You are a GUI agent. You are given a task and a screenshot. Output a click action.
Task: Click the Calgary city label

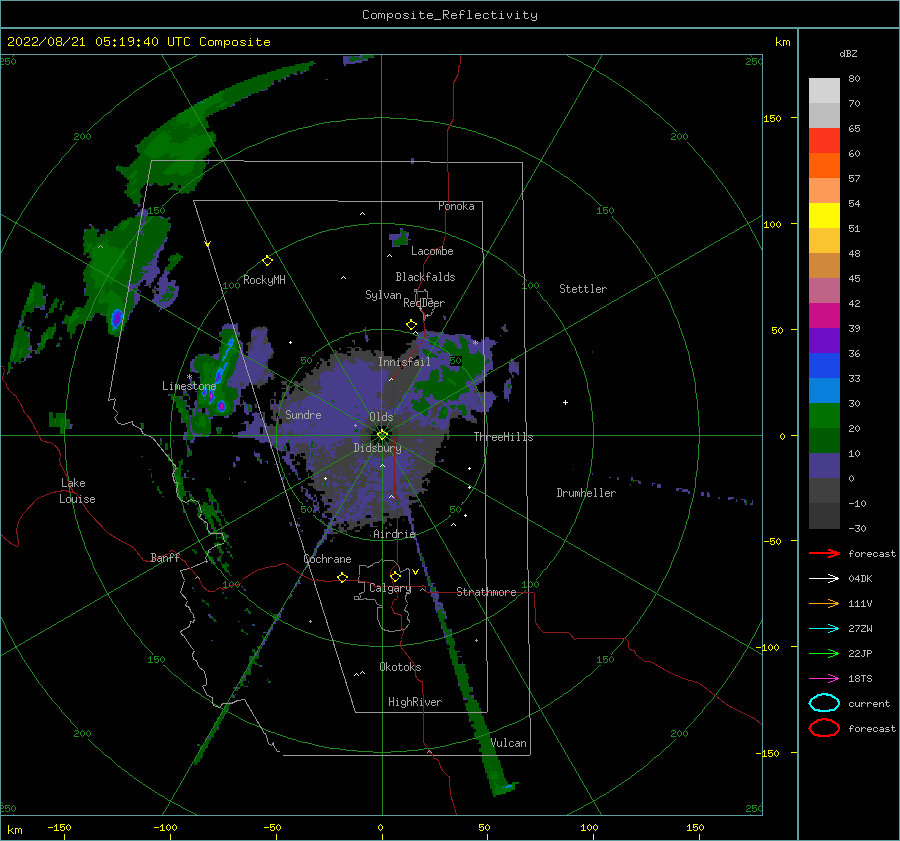click(x=390, y=588)
